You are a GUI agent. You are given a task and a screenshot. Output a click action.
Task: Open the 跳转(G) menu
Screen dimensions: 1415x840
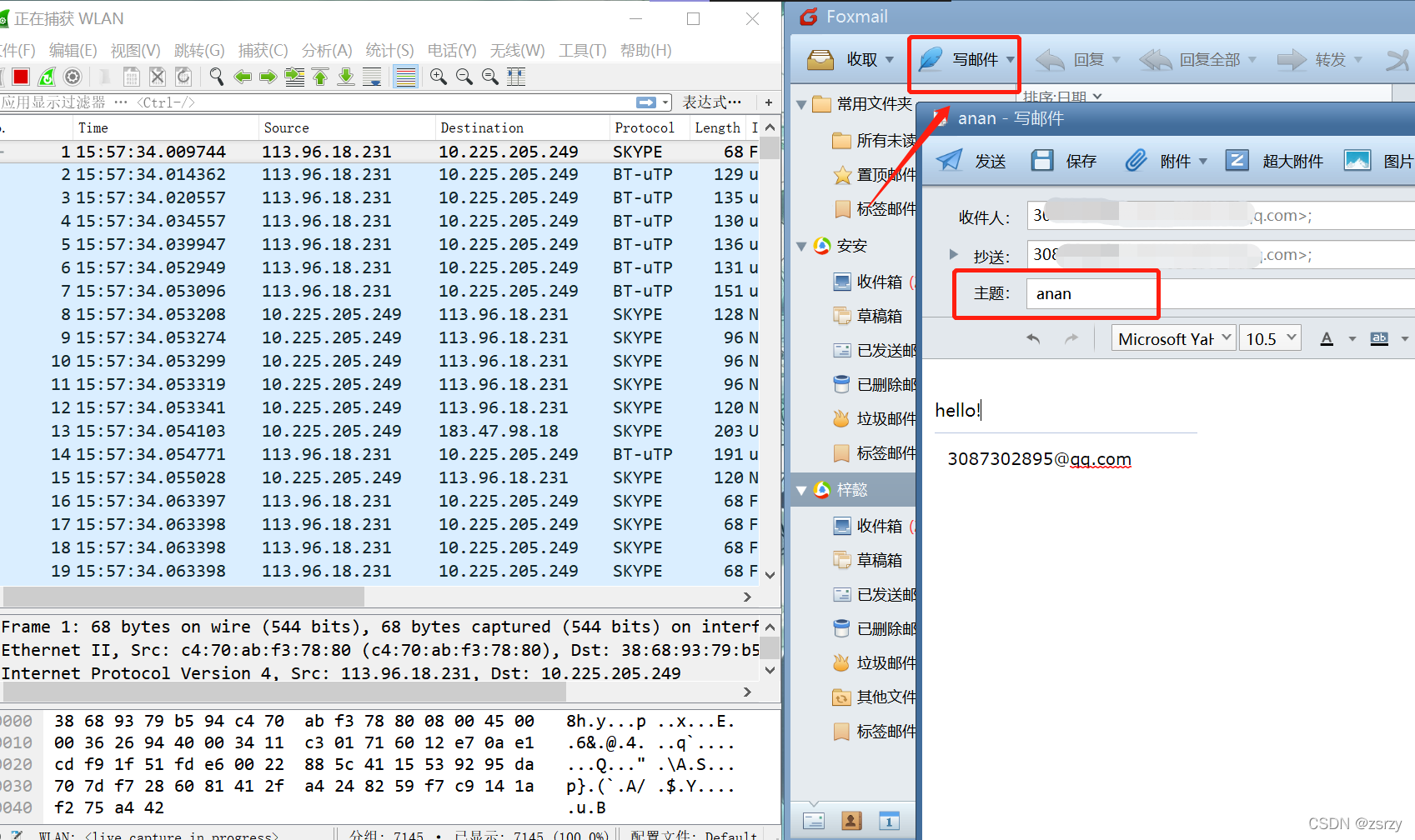pos(199,51)
